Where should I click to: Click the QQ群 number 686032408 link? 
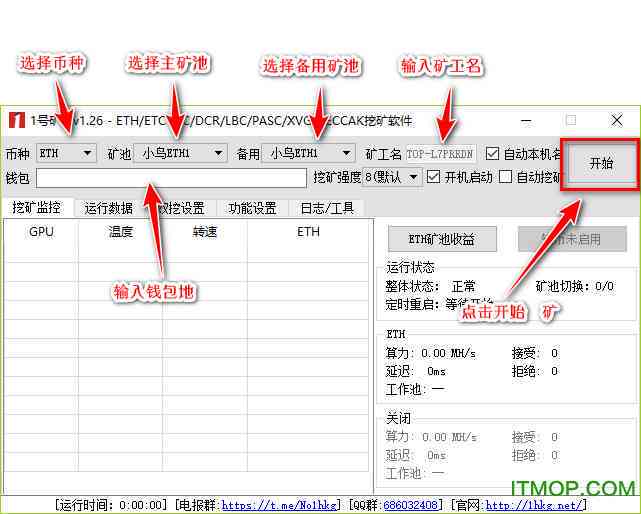click(410, 505)
